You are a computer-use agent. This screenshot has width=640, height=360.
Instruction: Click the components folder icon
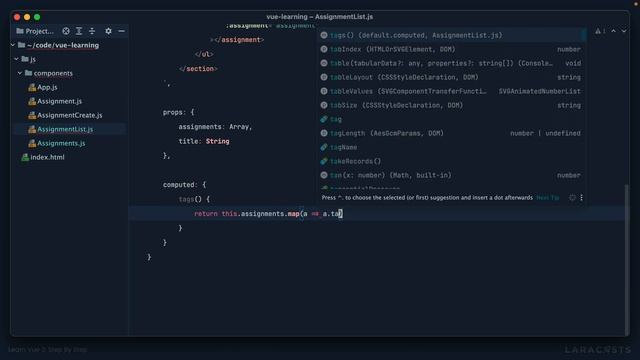pyautogui.click(x=28, y=73)
